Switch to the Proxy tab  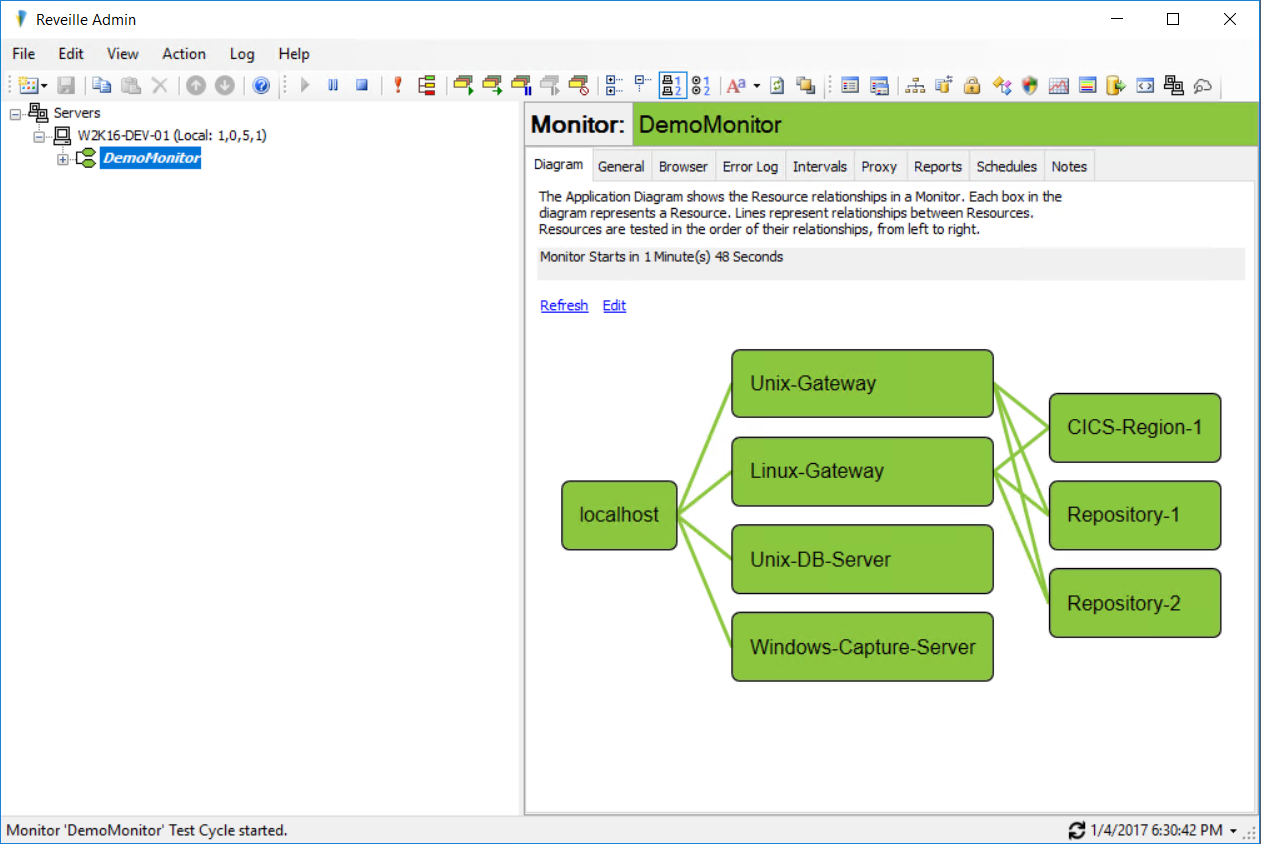880,166
